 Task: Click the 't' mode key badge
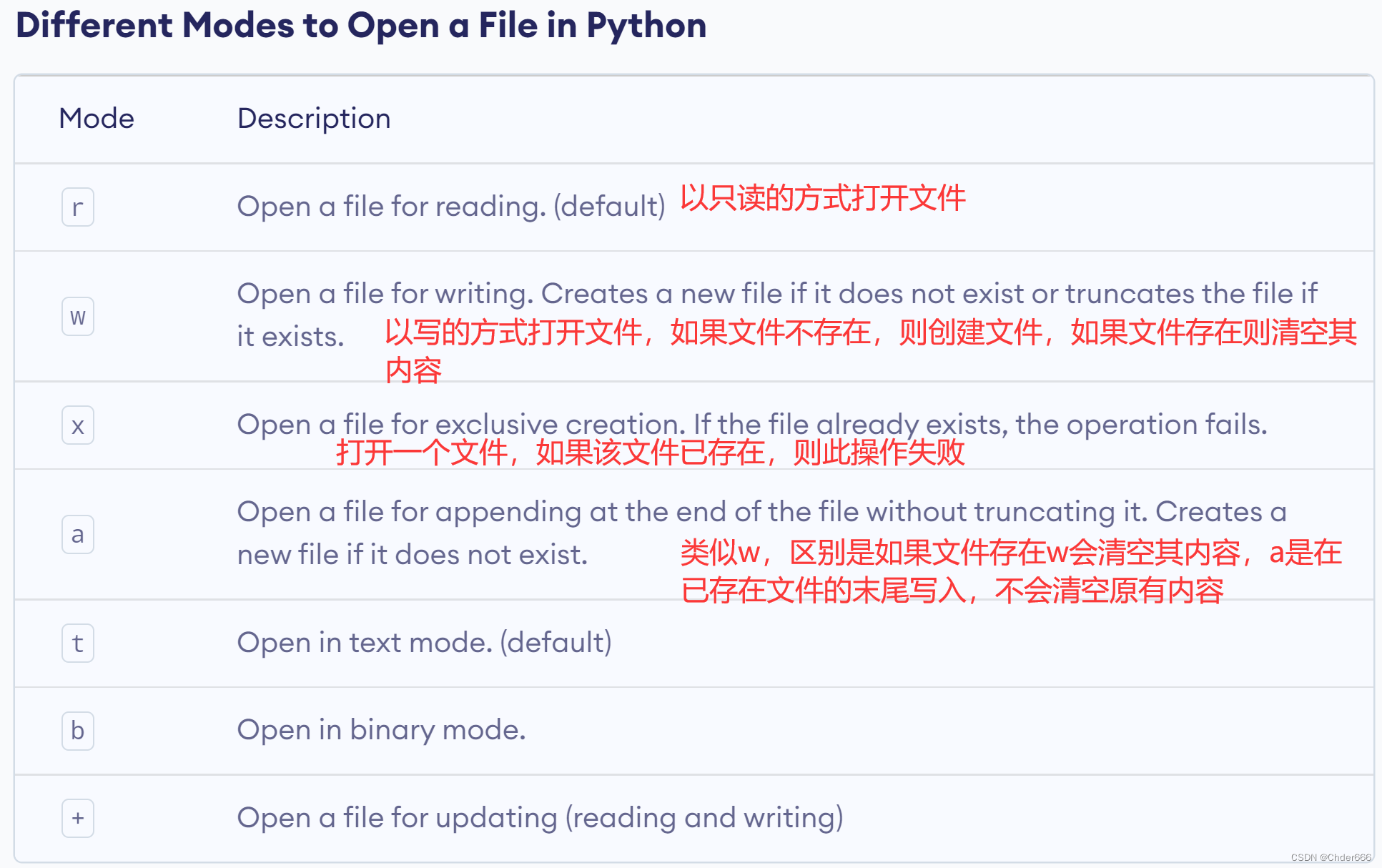[77, 643]
